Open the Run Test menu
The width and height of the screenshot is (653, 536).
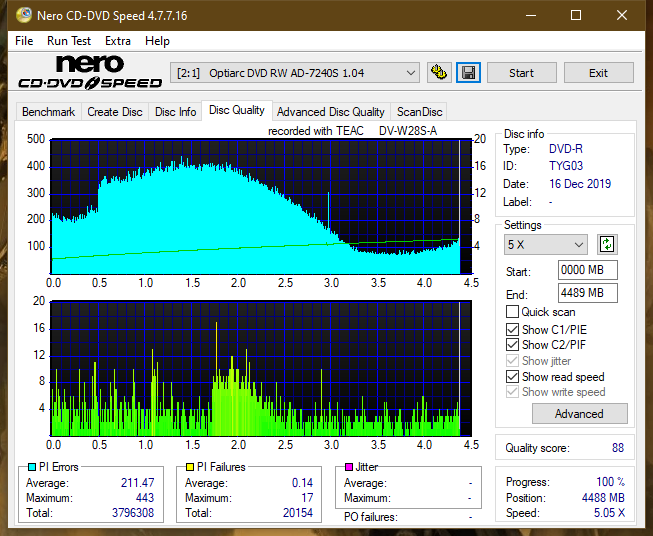69,41
